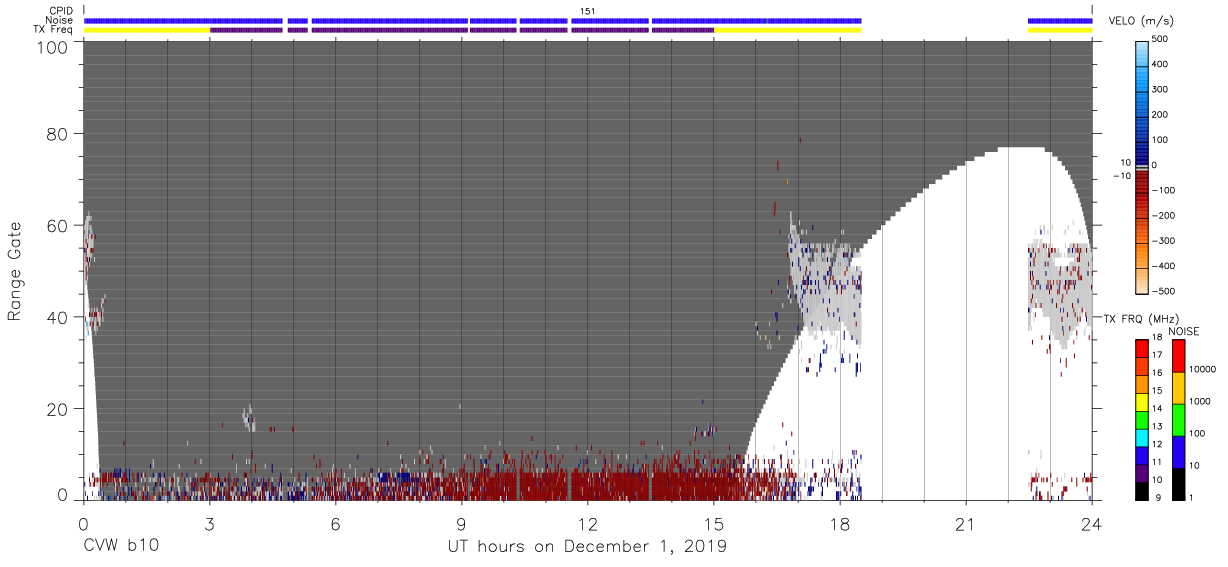Click x-axis tick label 12
The height and width of the screenshot is (567, 1228).
pos(587,523)
